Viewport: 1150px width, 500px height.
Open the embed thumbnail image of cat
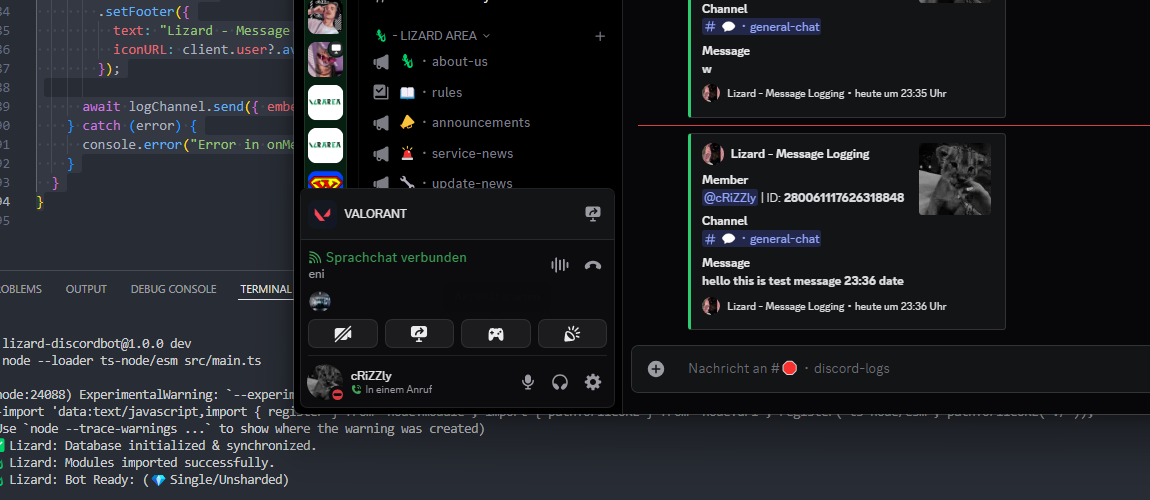pyautogui.click(x=955, y=179)
